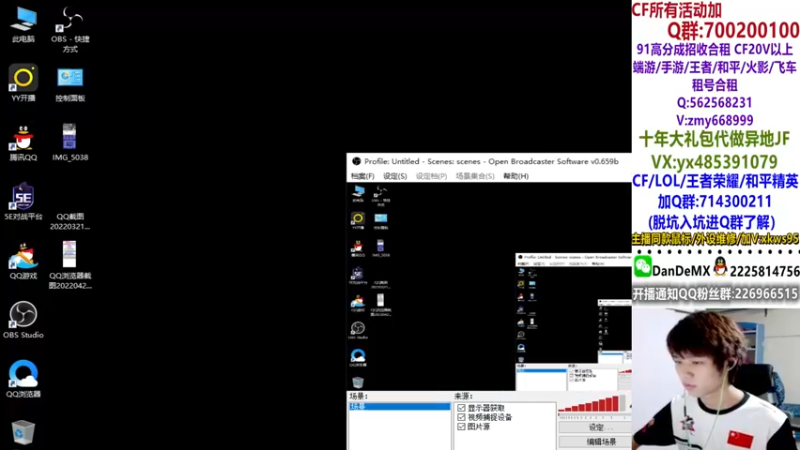
Task: Click the 5E对战平台 desktop icon
Action: [x=23, y=202]
